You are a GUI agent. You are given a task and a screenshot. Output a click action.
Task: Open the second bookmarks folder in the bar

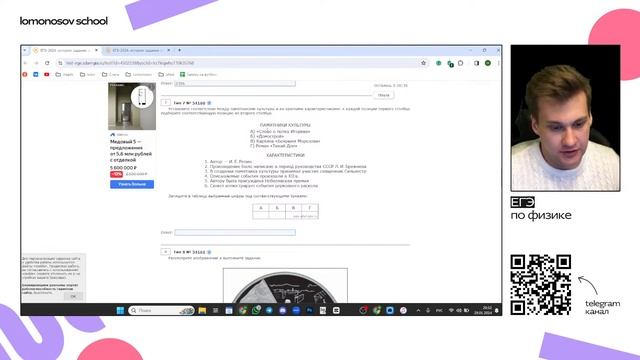(87, 74)
